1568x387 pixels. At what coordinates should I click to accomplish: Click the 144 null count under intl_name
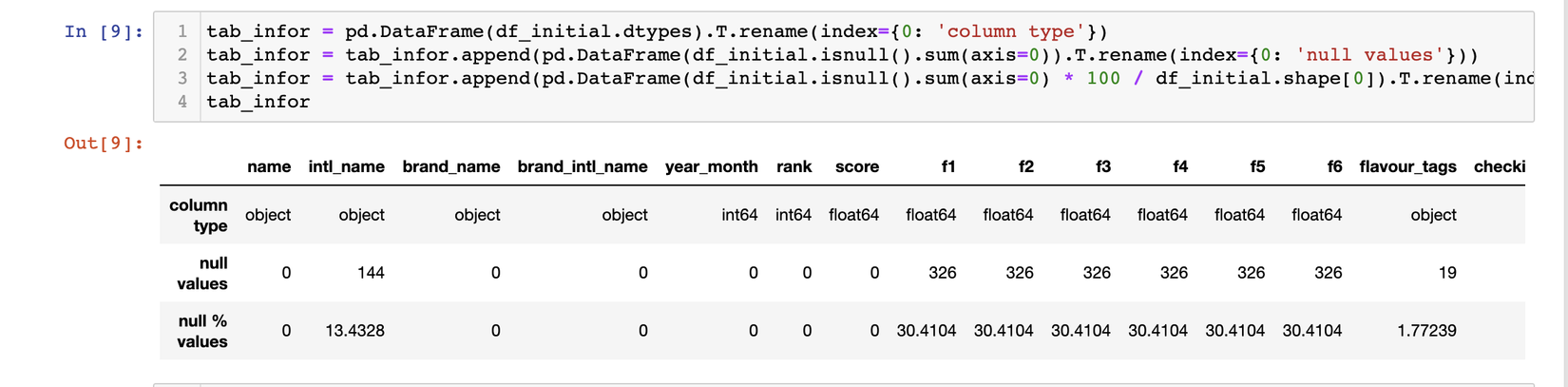coord(370,274)
